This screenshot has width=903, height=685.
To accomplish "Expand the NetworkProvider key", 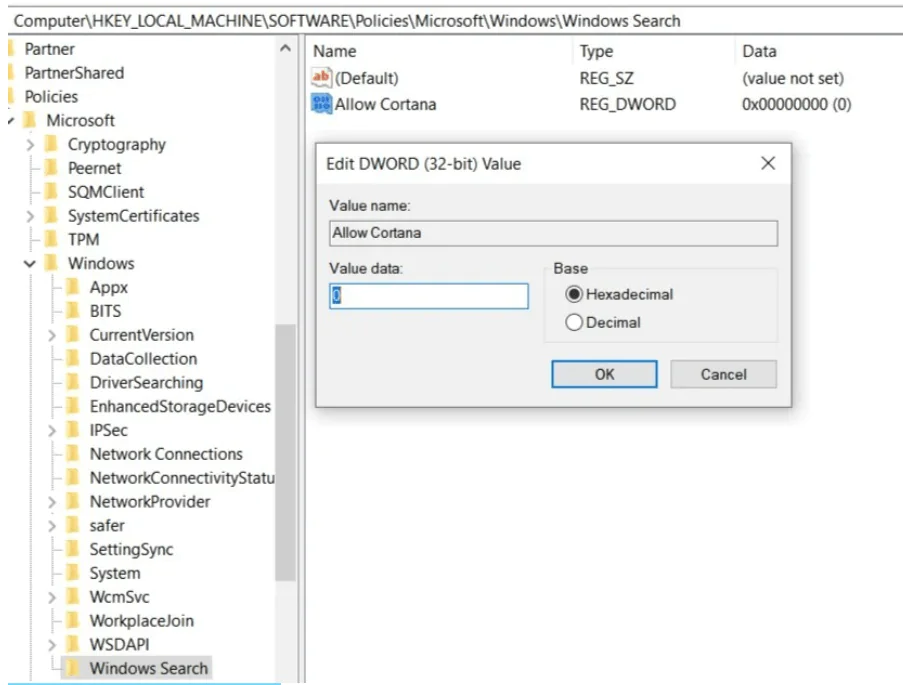I will (x=52, y=502).
